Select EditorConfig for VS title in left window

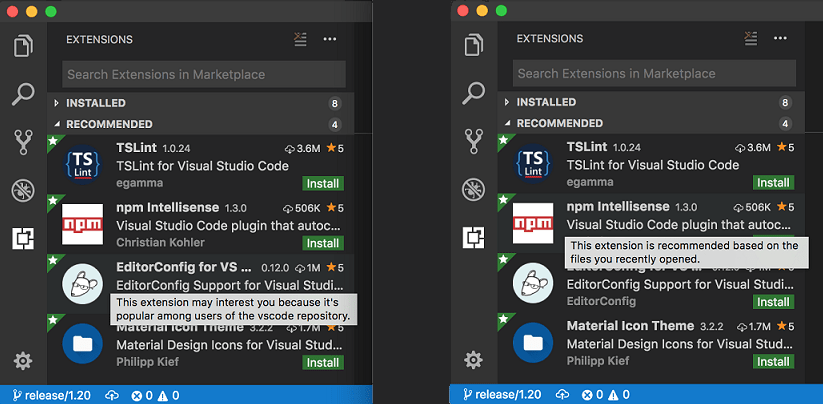184,267
